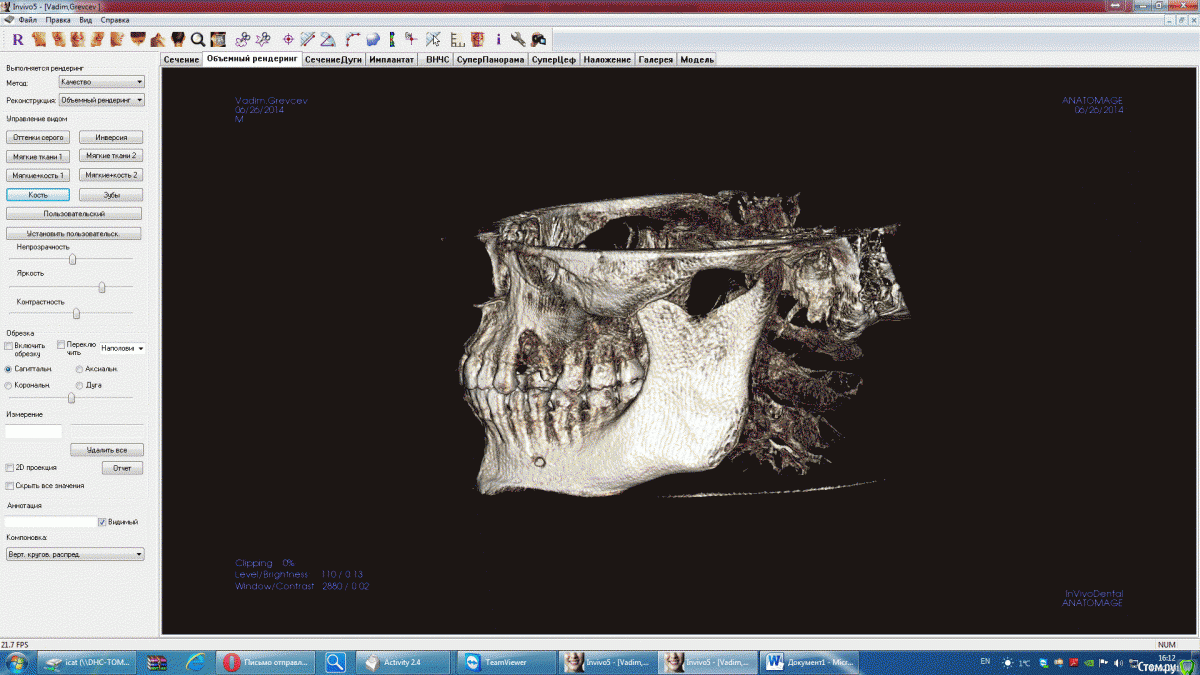
Task: Click the Удалить все button
Action: [x=106, y=449]
